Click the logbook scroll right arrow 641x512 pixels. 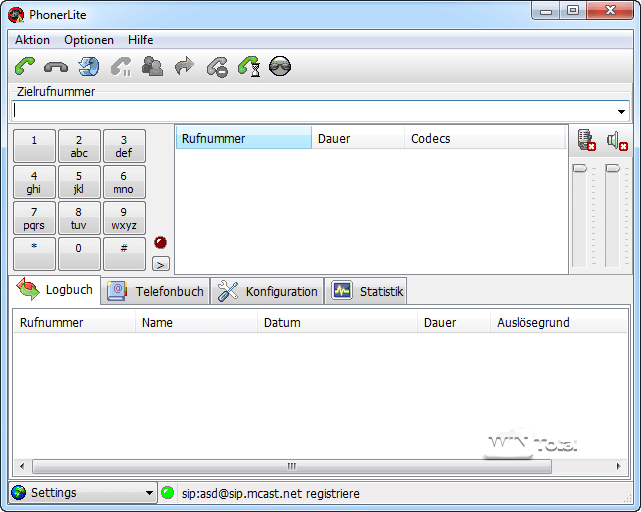(x=619, y=466)
